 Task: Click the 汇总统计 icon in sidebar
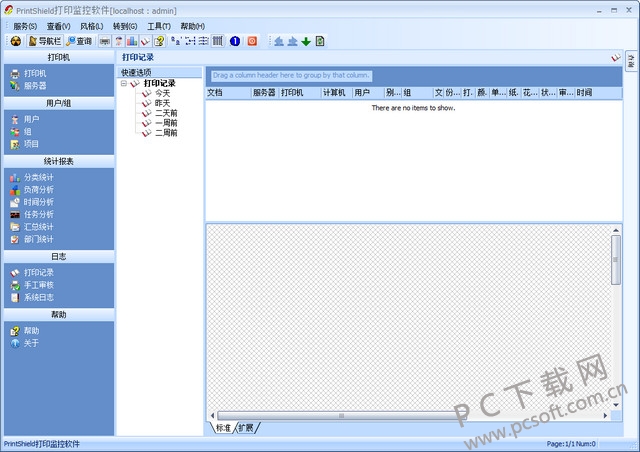(x=15, y=227)
